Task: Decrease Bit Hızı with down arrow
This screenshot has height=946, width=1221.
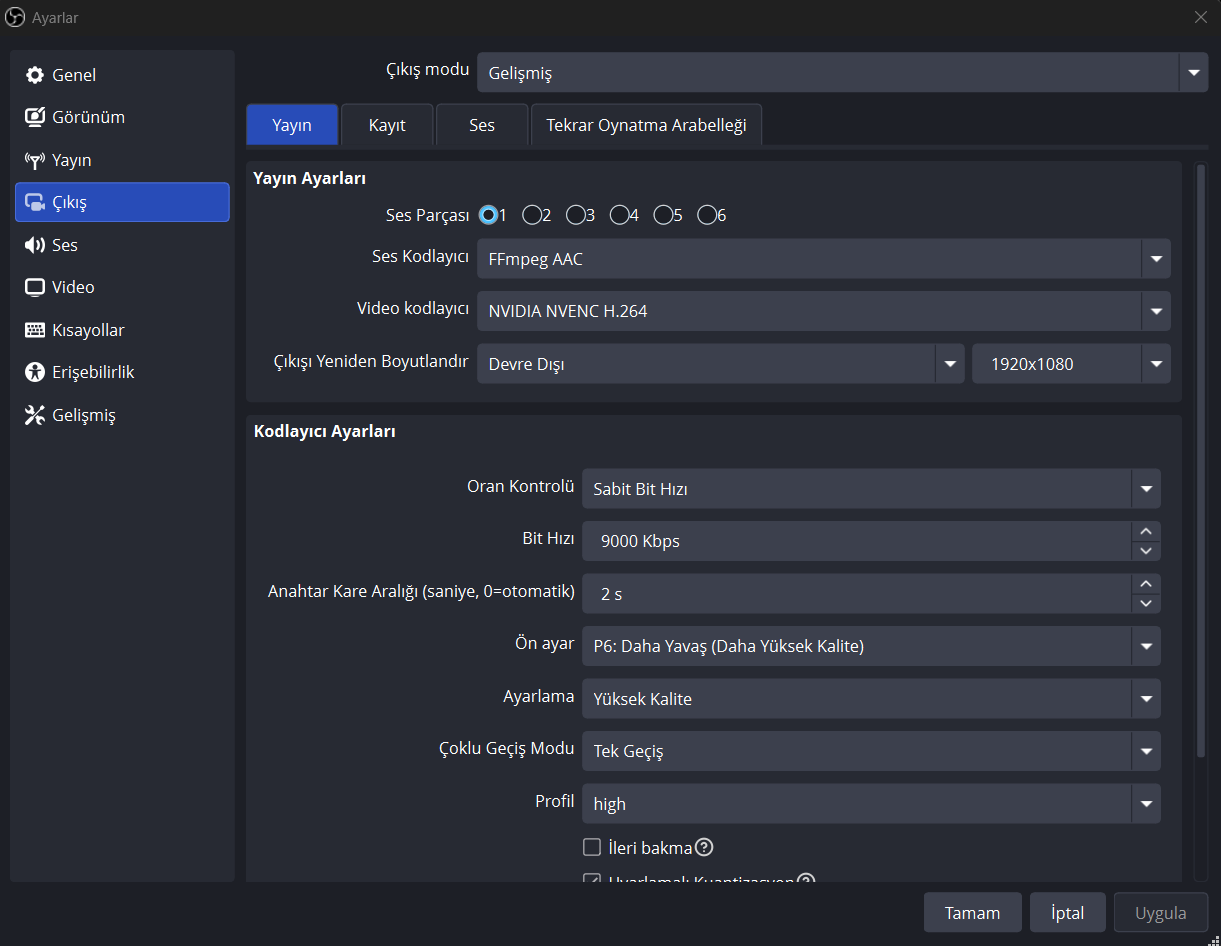Action: [x=1146, y=551]
